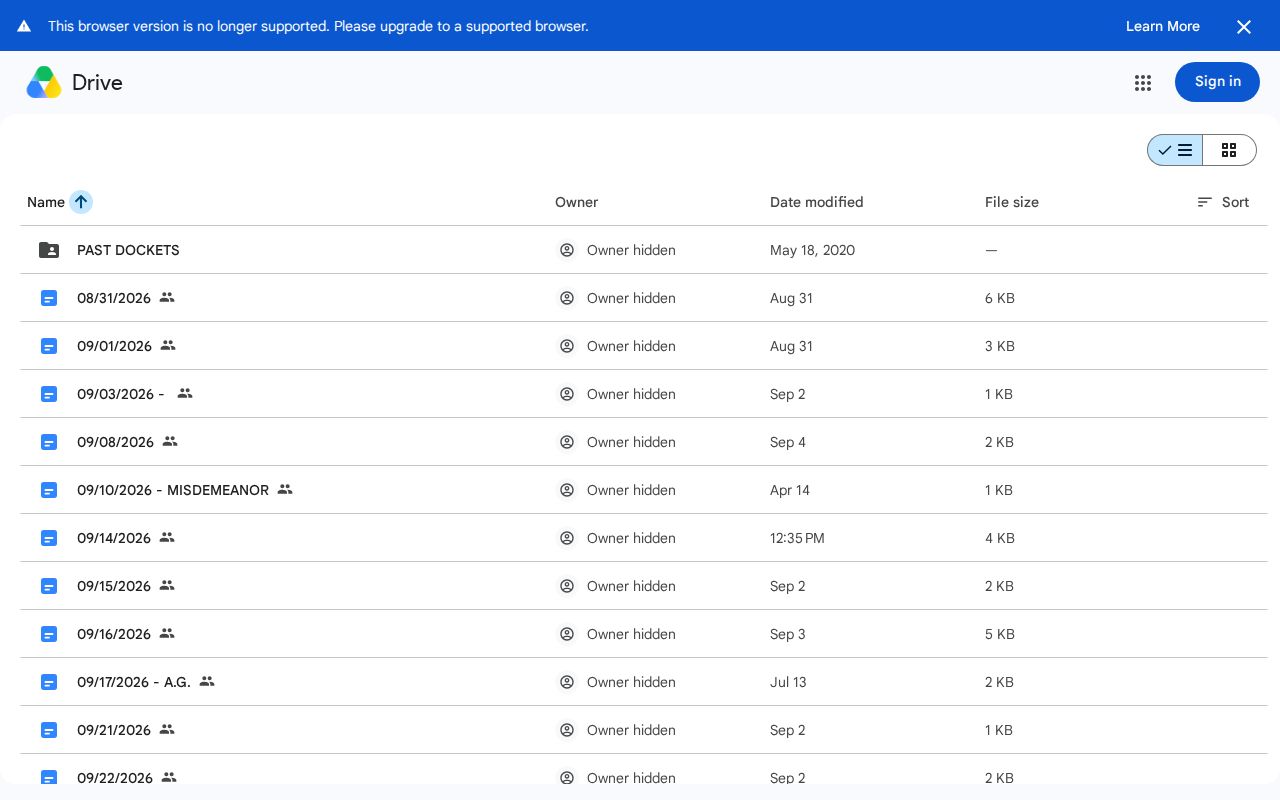
Task: Click the doc icon for 08/31/2026
Action: (x=49, y=298)
